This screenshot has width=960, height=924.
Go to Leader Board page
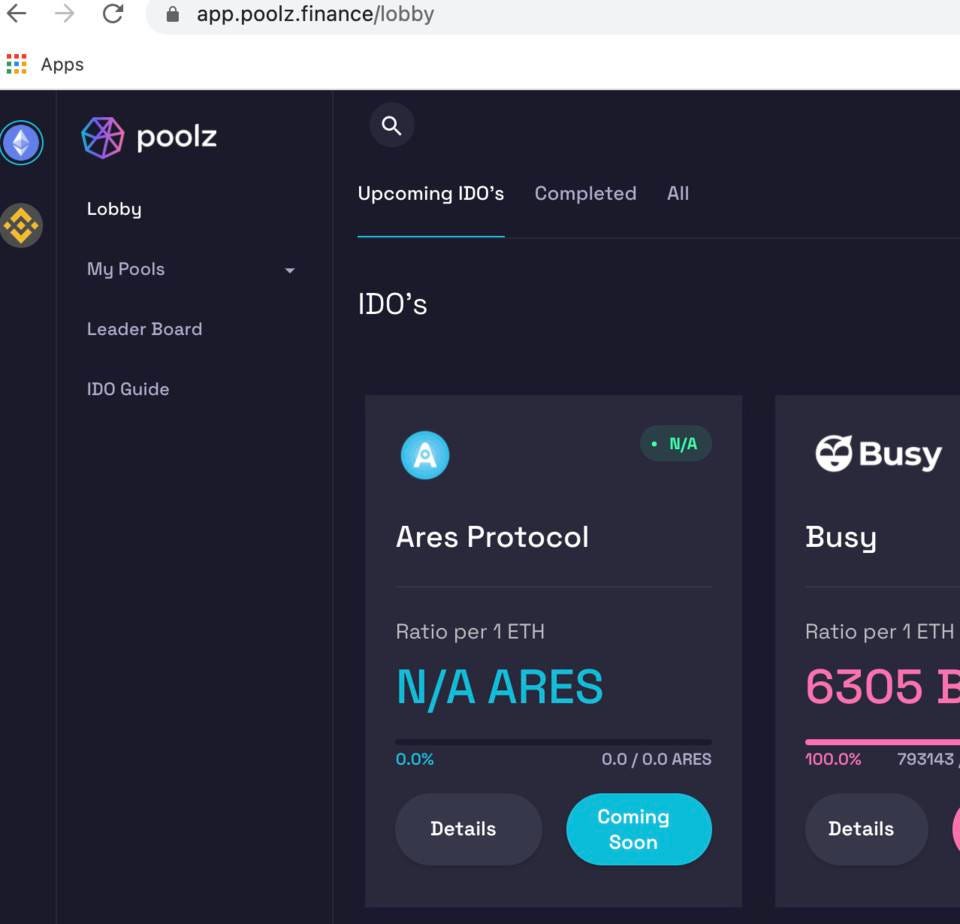point(144,329)
